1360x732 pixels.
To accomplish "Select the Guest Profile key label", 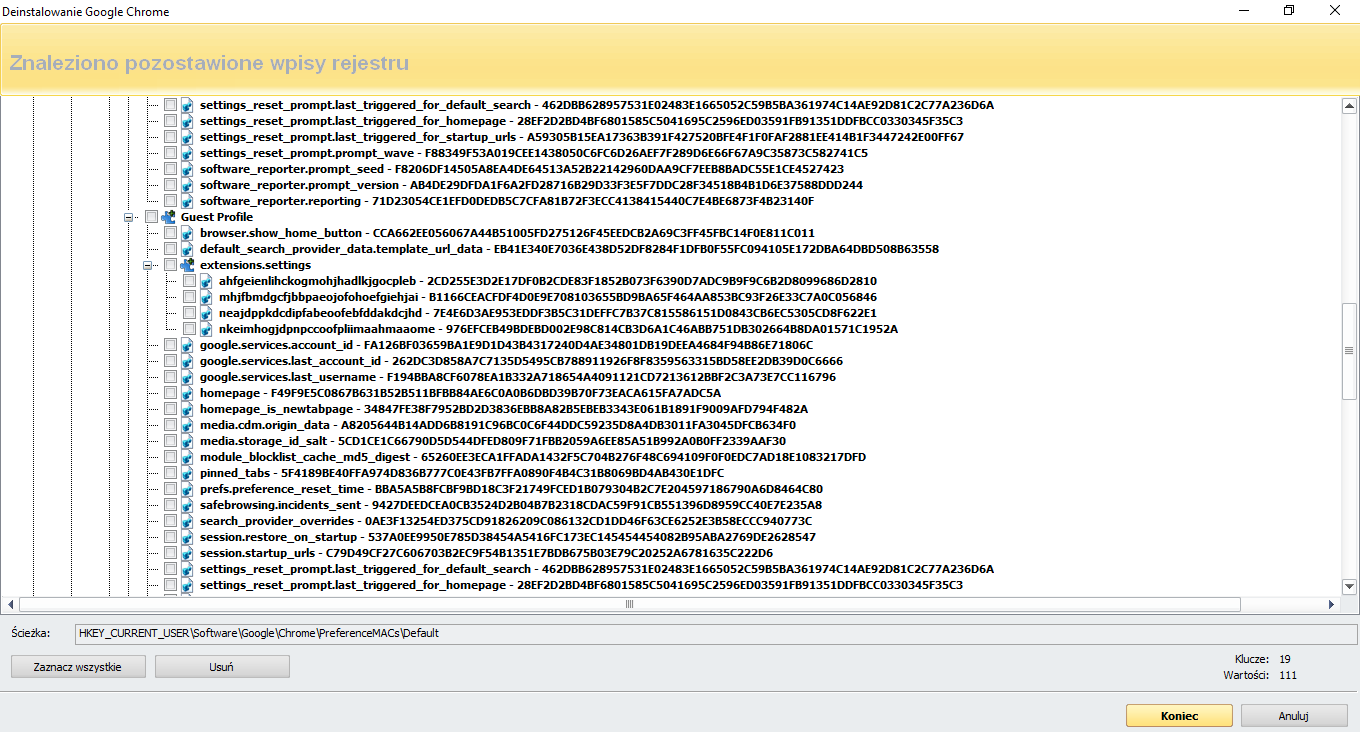I will 217,217.
